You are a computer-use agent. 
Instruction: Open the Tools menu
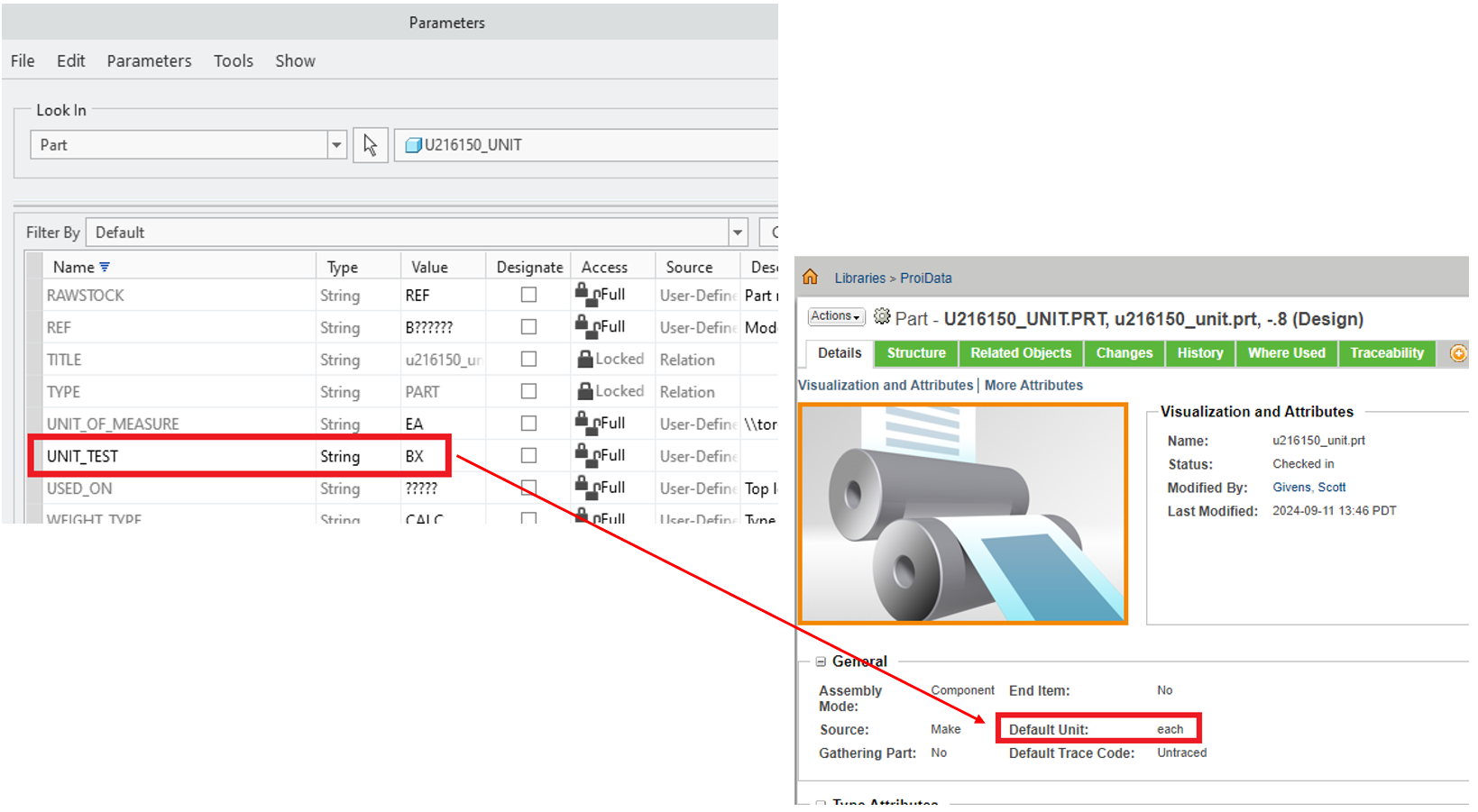point(233,60)
